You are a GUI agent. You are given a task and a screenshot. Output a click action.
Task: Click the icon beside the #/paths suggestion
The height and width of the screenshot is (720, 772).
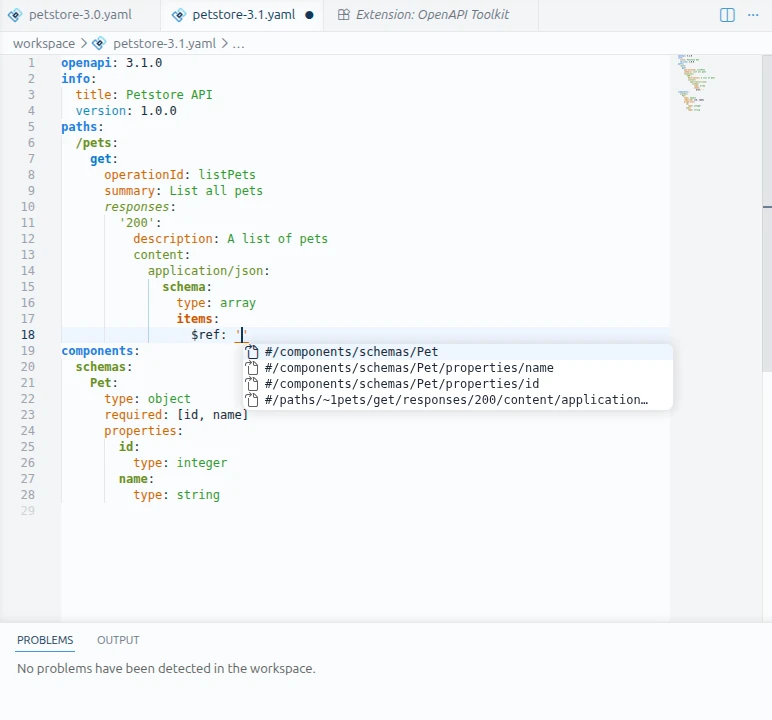tap(252, 399)
